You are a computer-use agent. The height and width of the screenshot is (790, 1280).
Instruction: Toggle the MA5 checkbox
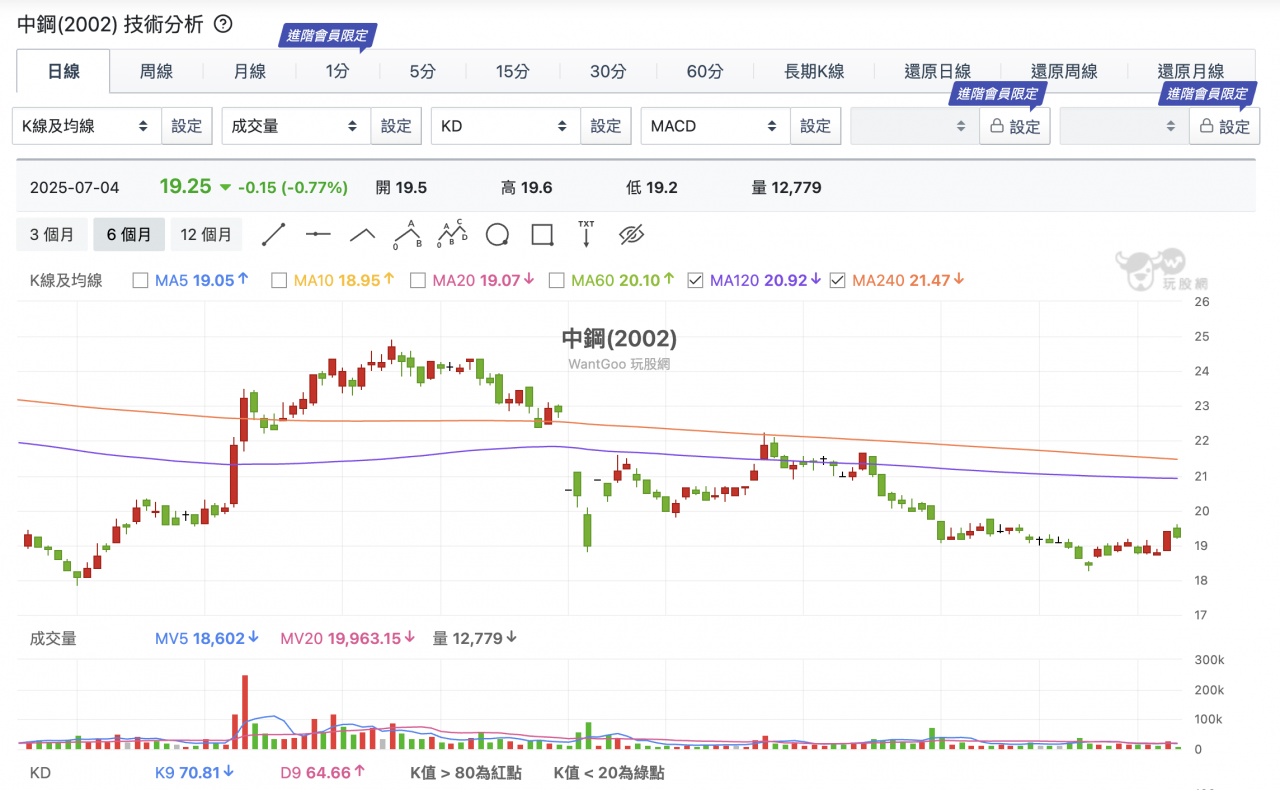pyautogui.click(x=140, y=280)
